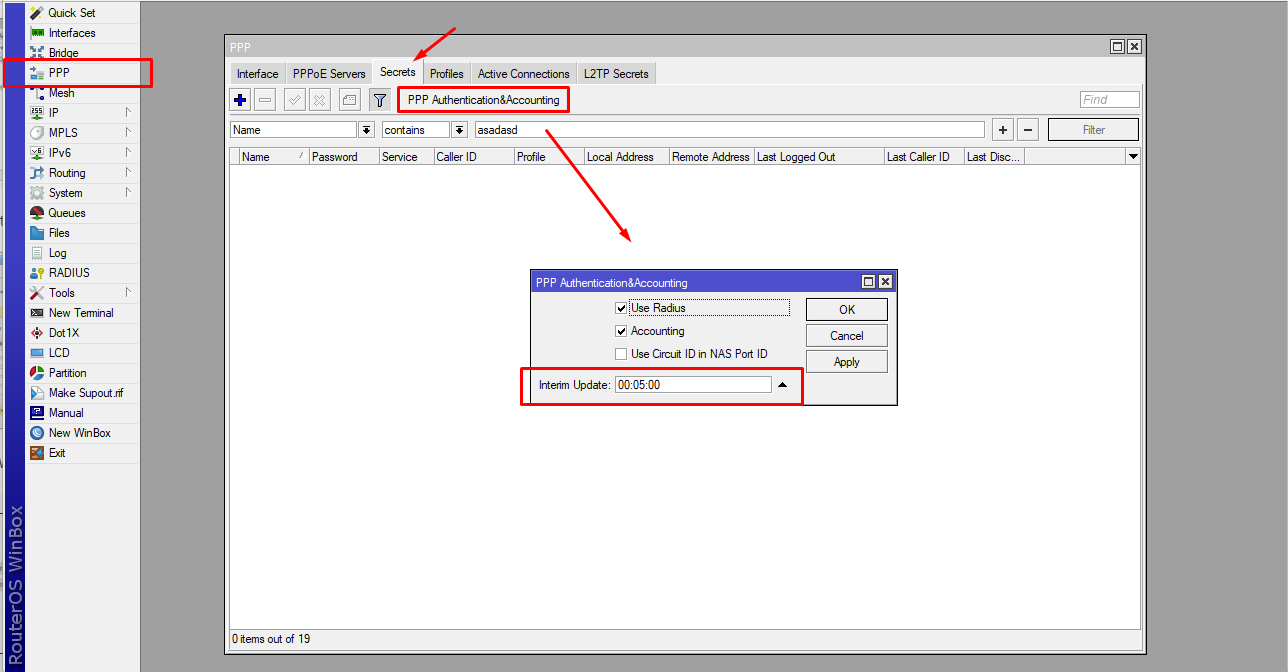Click the PPP Authentication&Accounting button

tap(483, 100)
